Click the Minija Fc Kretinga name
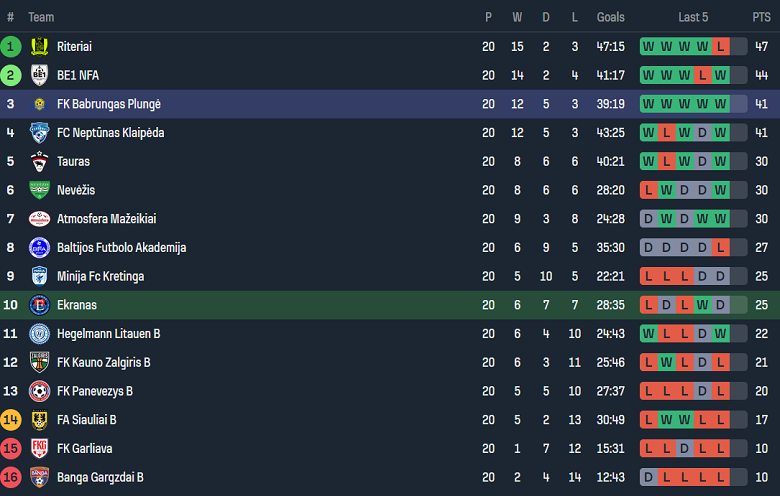This screenshot has height=496, width=780. (100, 276)
